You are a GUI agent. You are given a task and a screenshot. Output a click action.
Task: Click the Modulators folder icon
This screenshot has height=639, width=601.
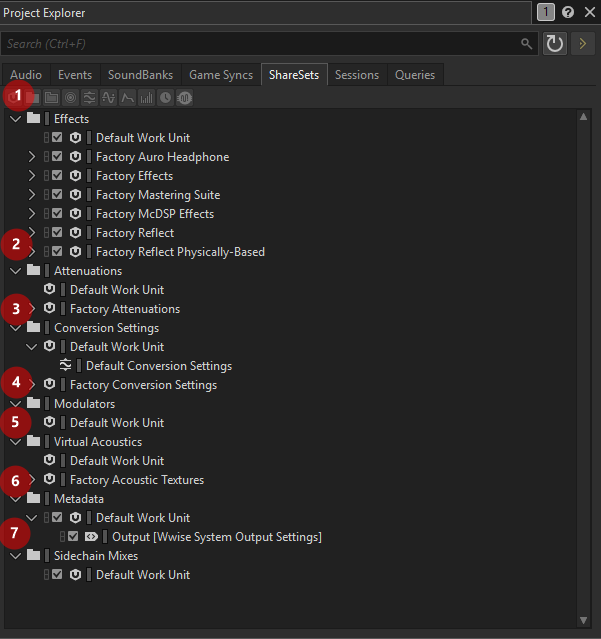click(33, 403)
